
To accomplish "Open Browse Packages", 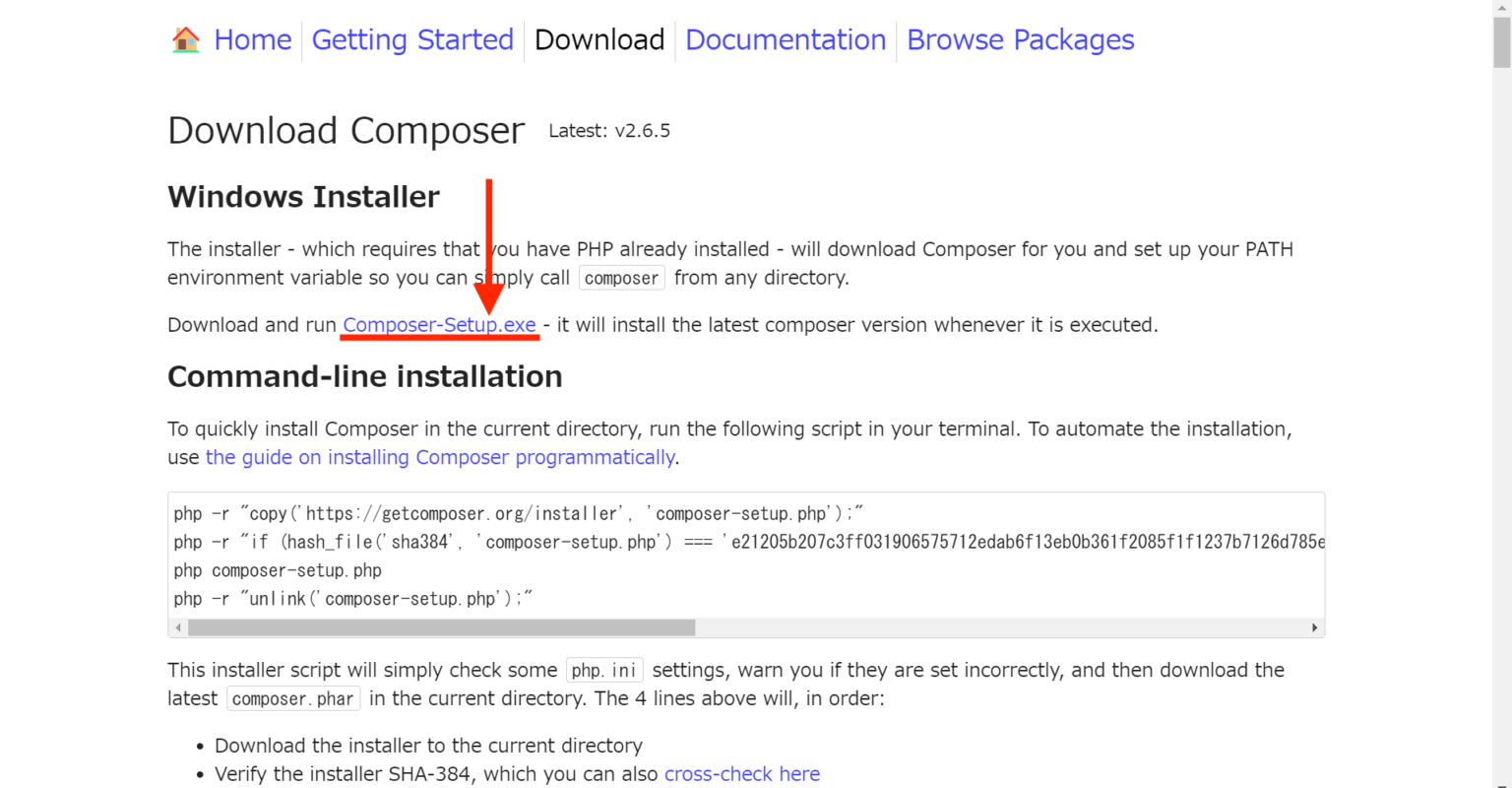I will tap(1019, 39).
